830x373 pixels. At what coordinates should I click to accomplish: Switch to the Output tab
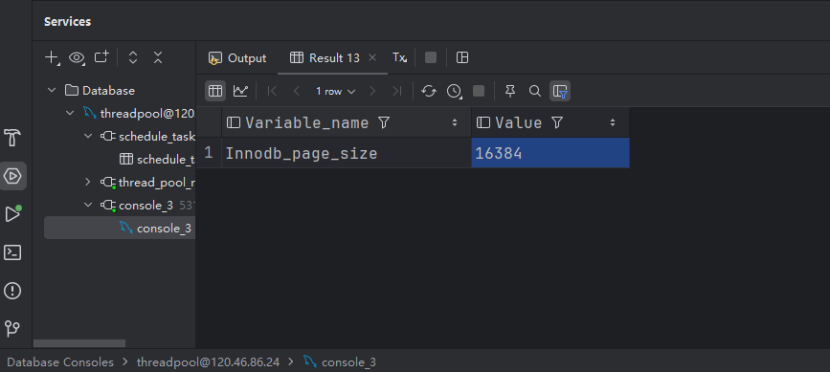point(237,58)
